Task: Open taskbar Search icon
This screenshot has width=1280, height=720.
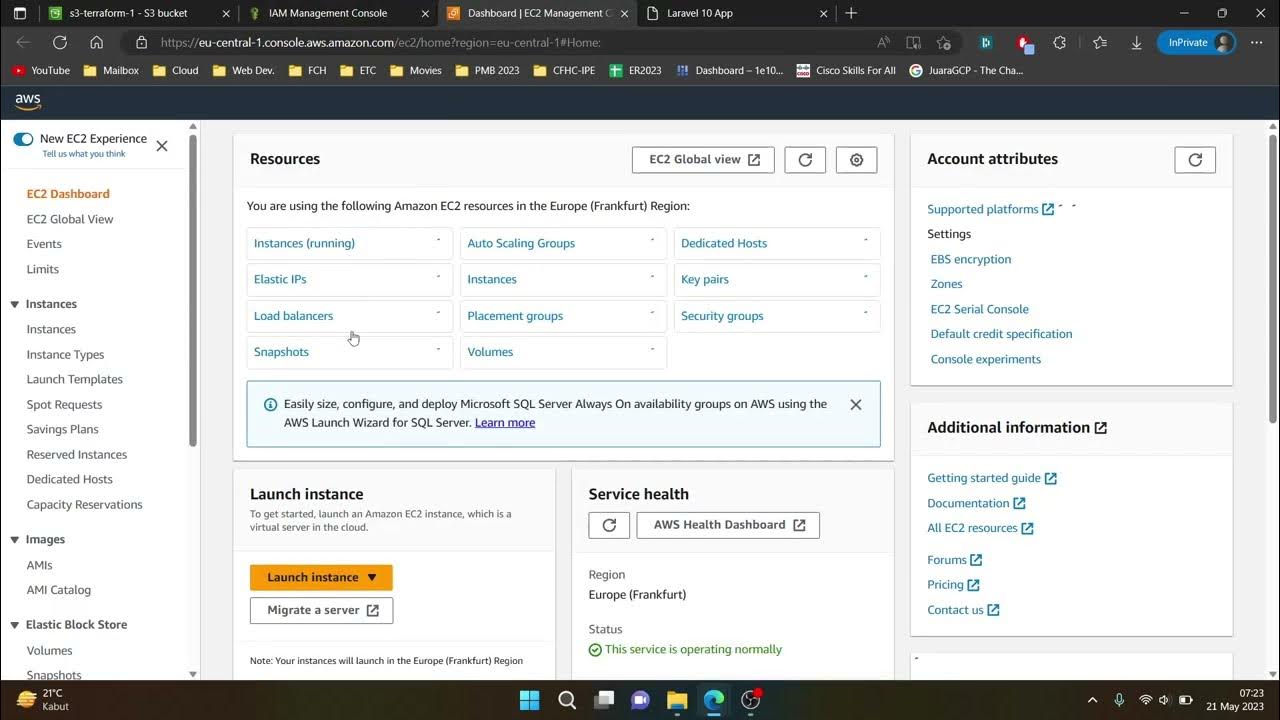Action: pos(567,700)
